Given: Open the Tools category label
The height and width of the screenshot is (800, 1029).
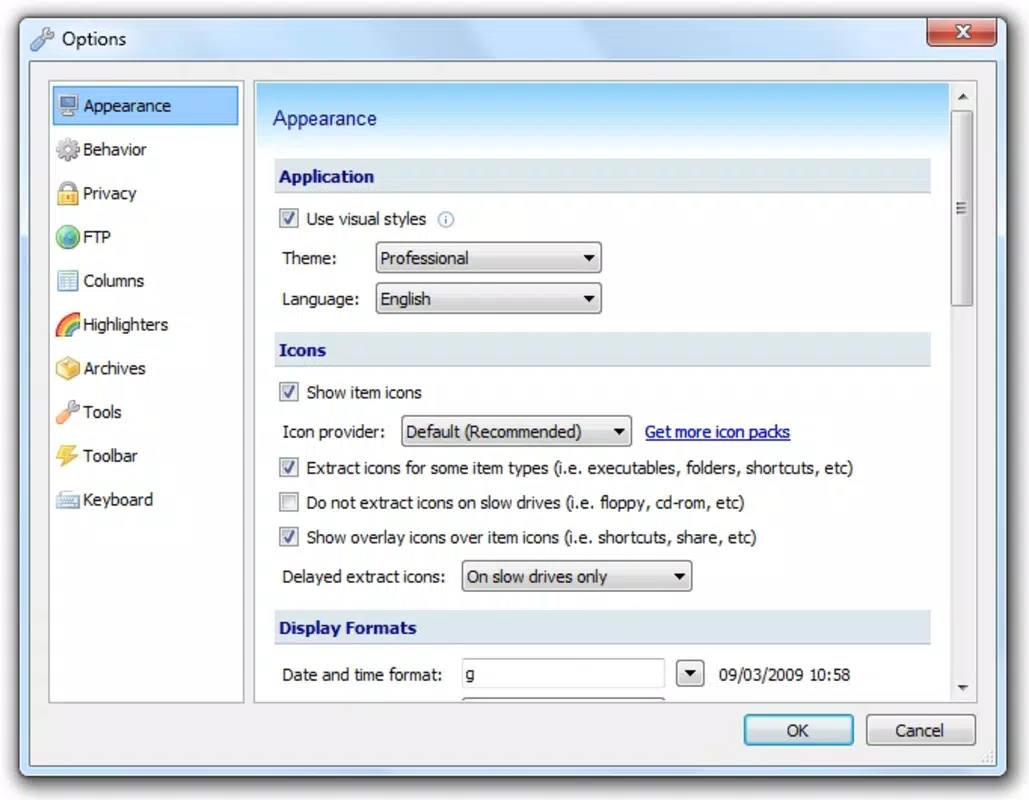Looking at the screenshot, I should 102,412.
